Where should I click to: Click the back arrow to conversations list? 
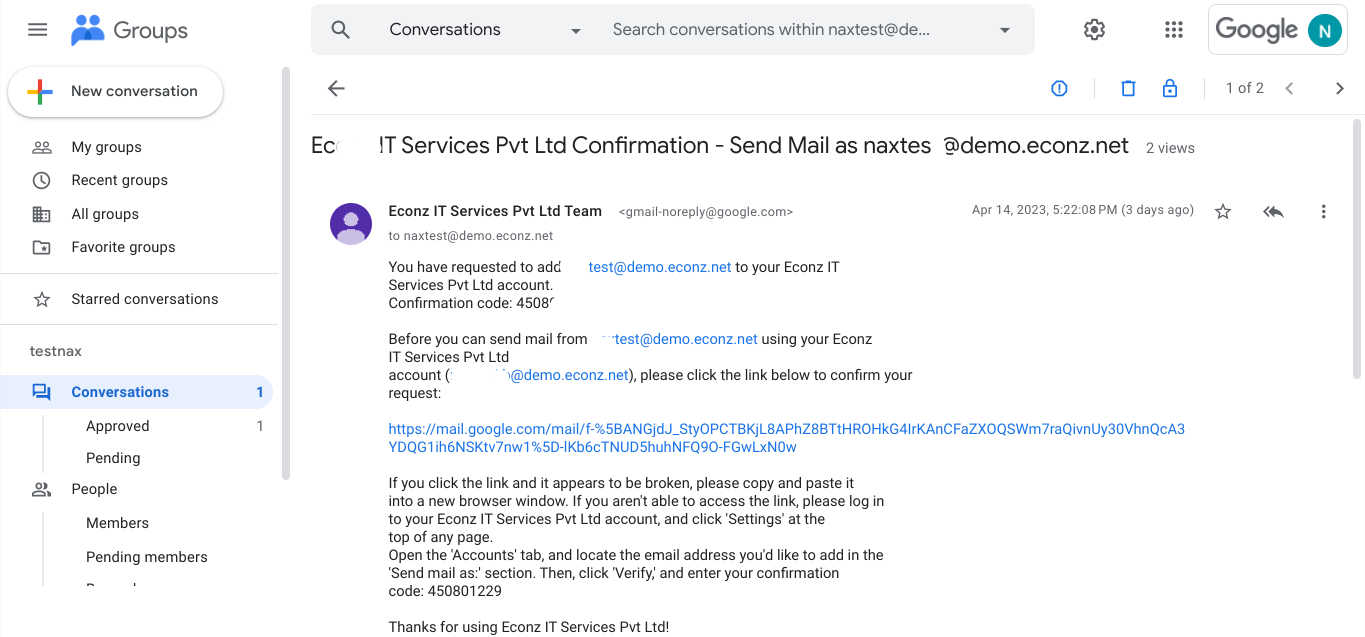[336, 89]
